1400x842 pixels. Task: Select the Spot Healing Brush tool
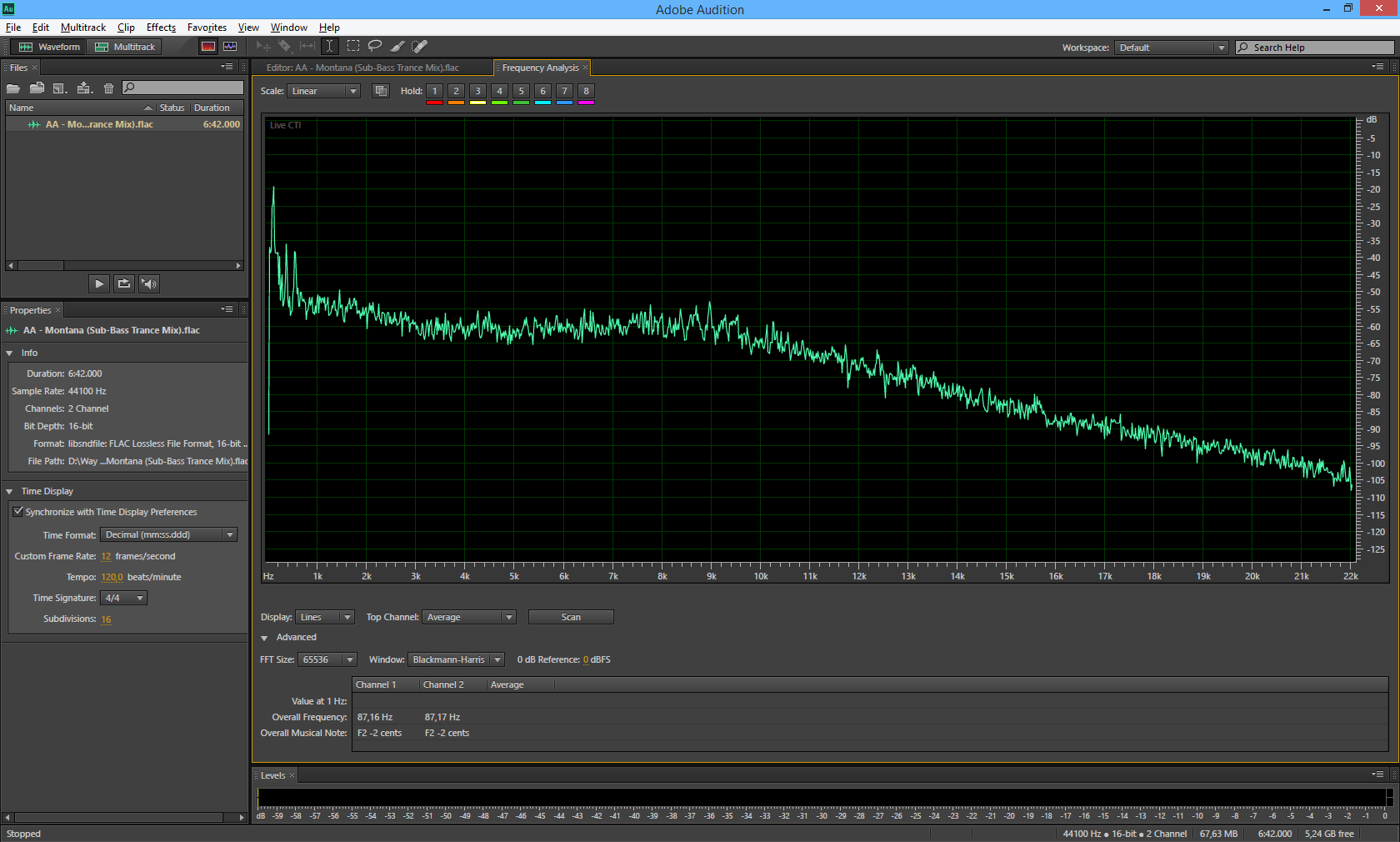click(419, 47)
